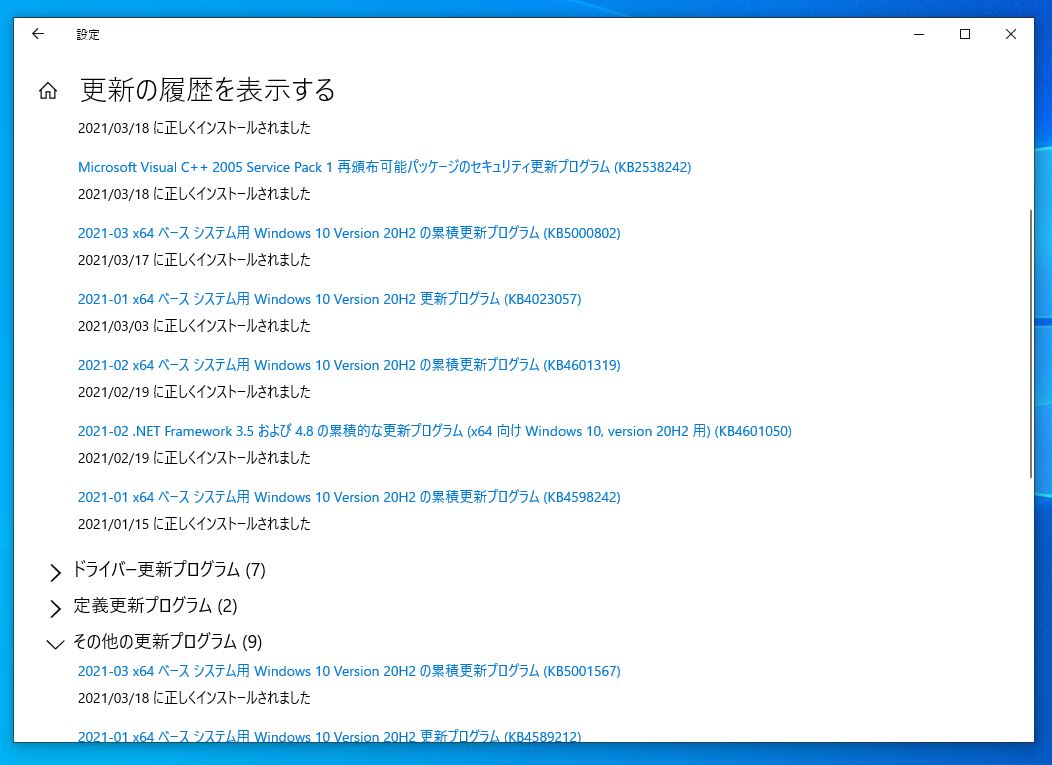1052x765 pixels.
Task: Open the KB4023057 update link
Action: (x=329, y=299)
